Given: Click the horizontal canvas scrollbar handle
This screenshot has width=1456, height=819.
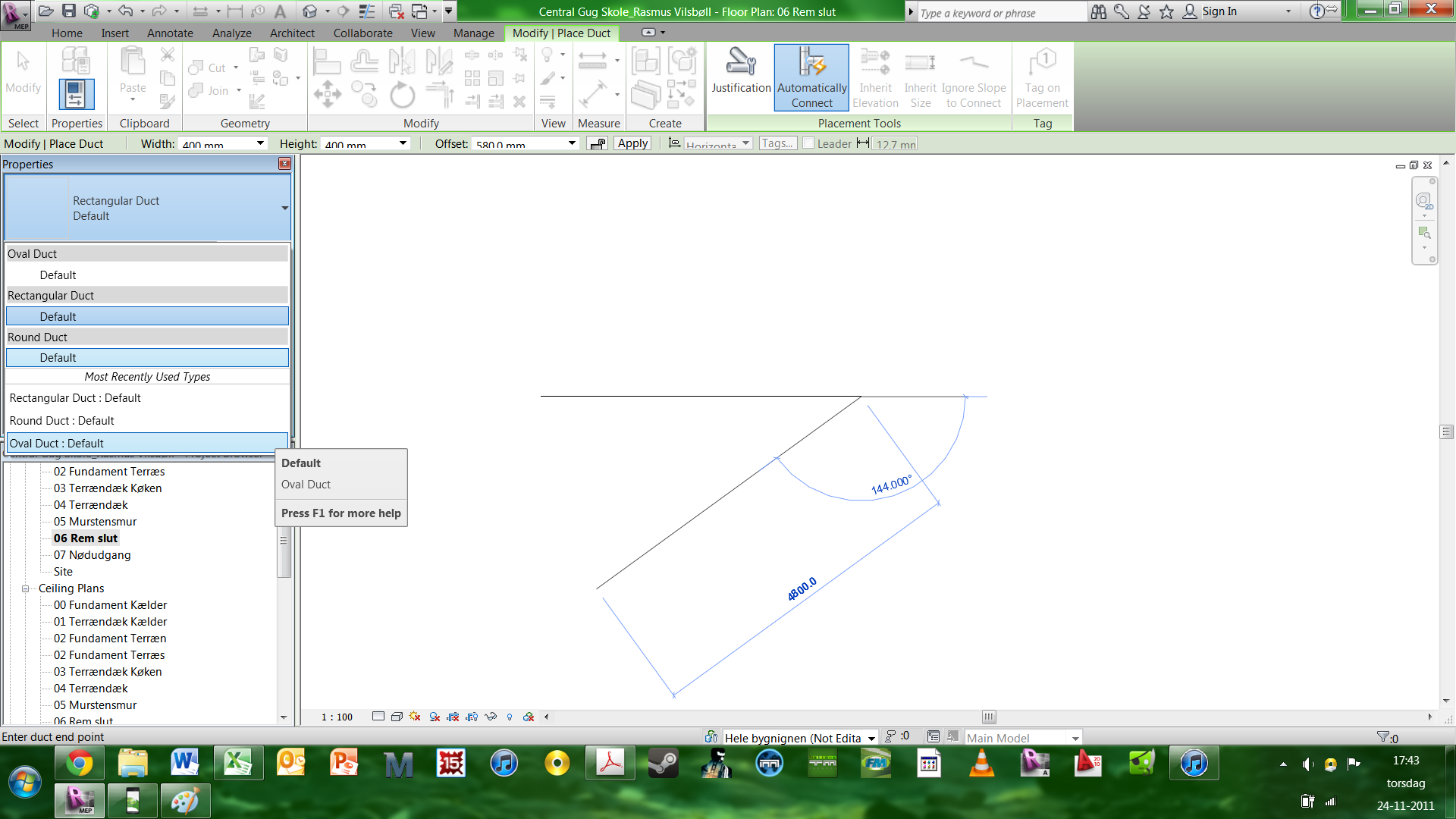Looking at the screenshot, I should (989, 717).
